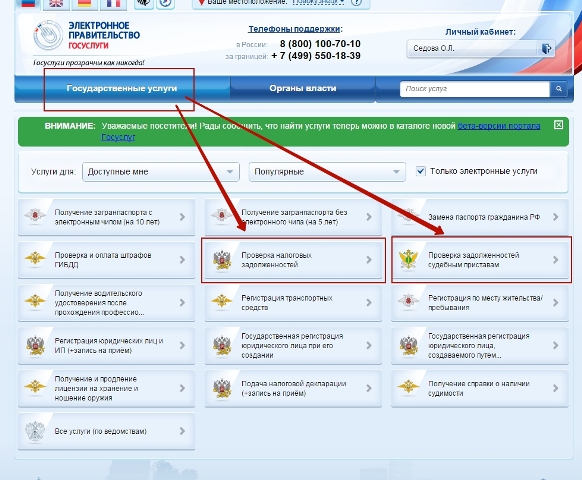Open the Ваше местоположение location selector
This screenshot has width=582, height=480.
tap(318, 2)
